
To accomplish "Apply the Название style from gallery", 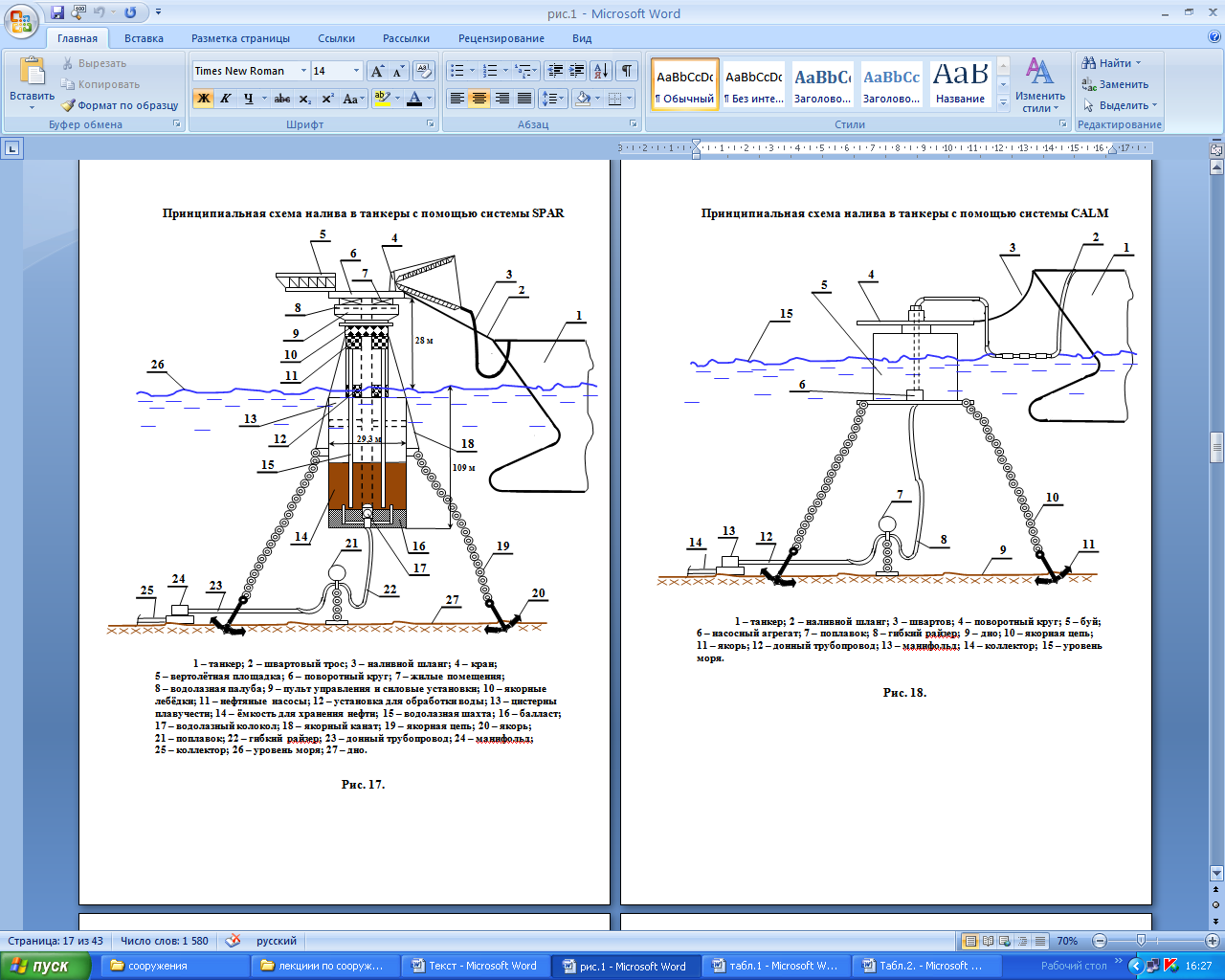I will coord(960,84).
